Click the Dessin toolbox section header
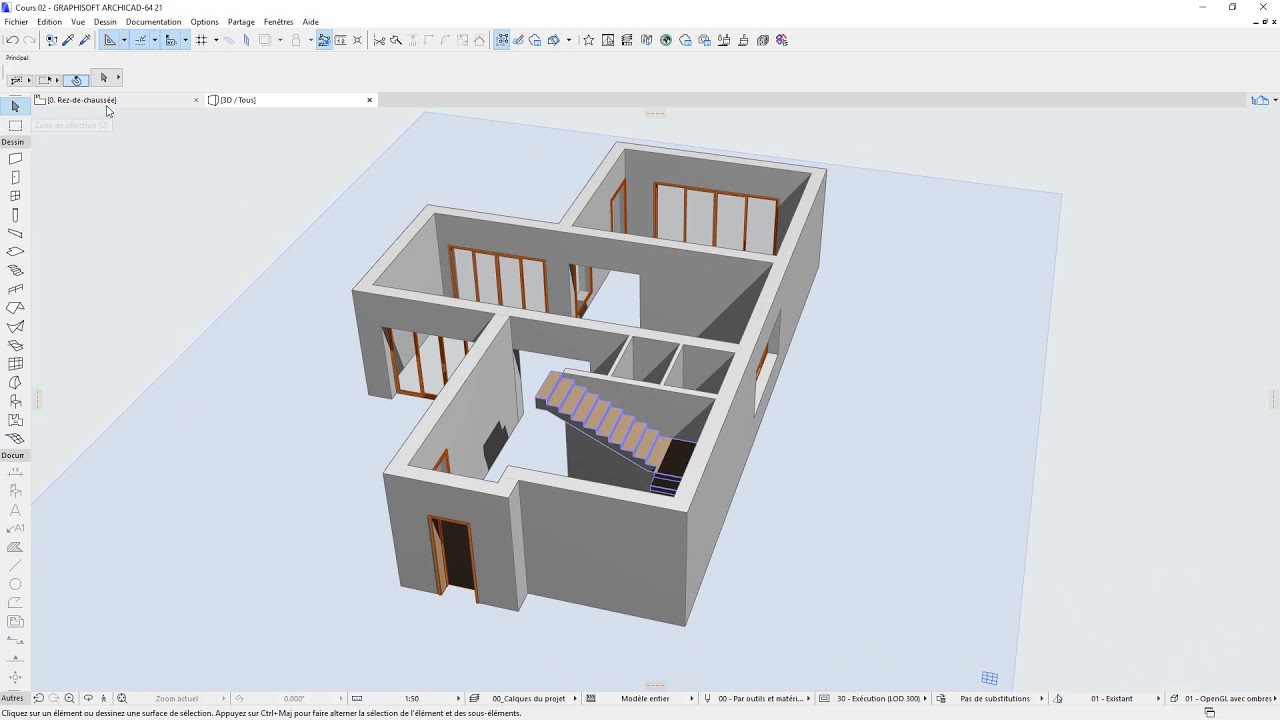This screenshot has width=1280, height=720. coord(15,142)
